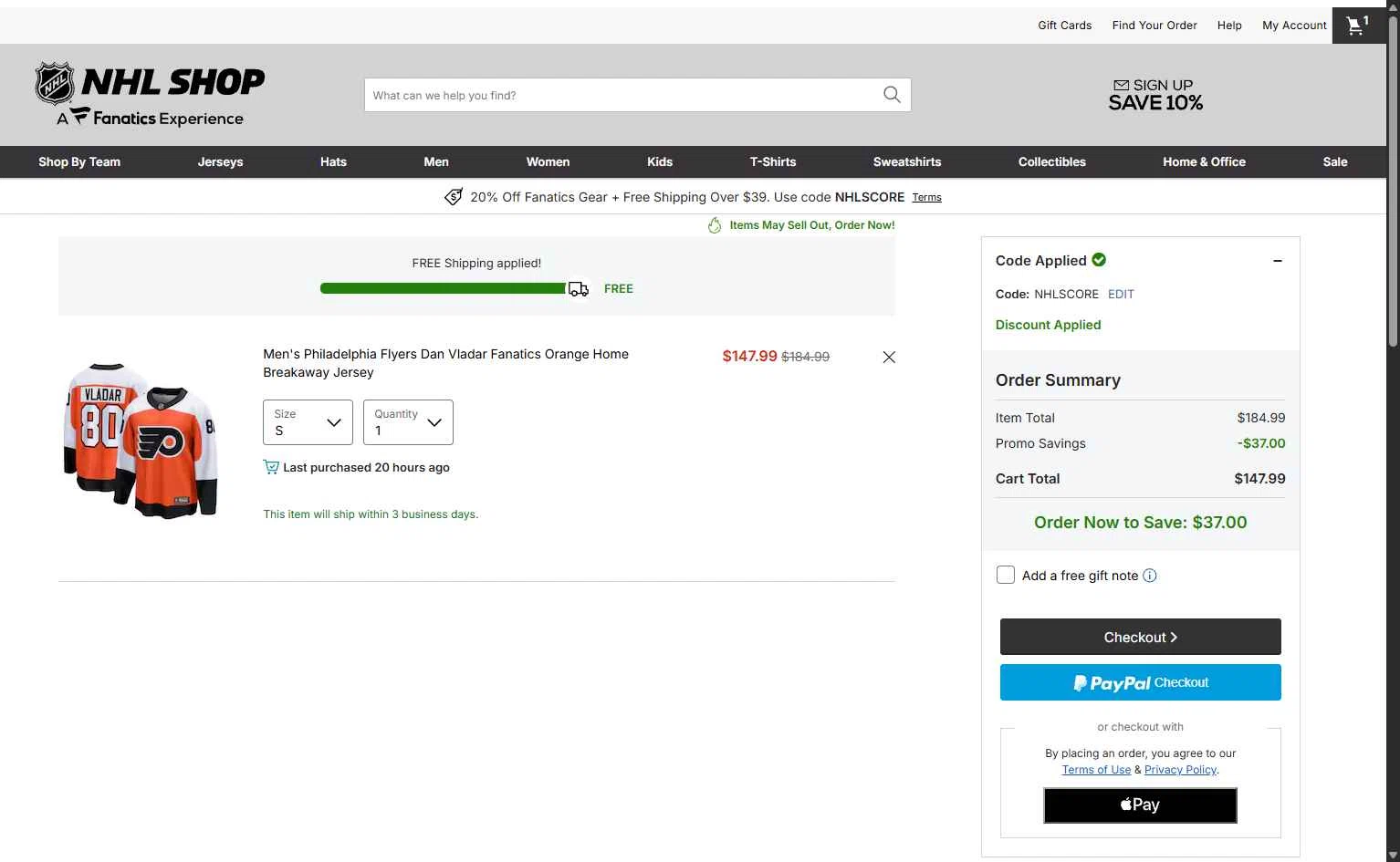Open the Size dropdown
The width and height of the screenshot is (1400, 862).
[308, 422]
